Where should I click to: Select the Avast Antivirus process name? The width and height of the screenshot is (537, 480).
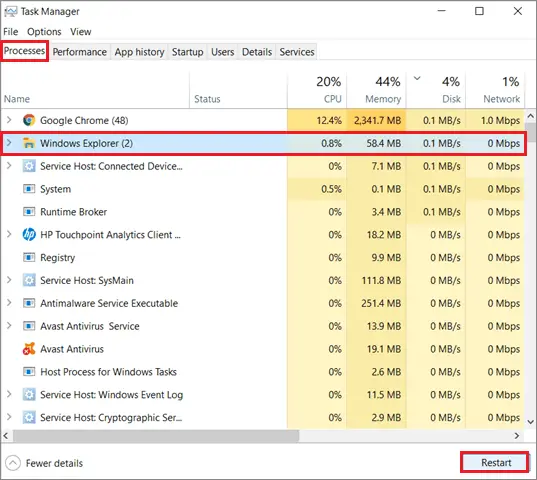coord(72,349)
